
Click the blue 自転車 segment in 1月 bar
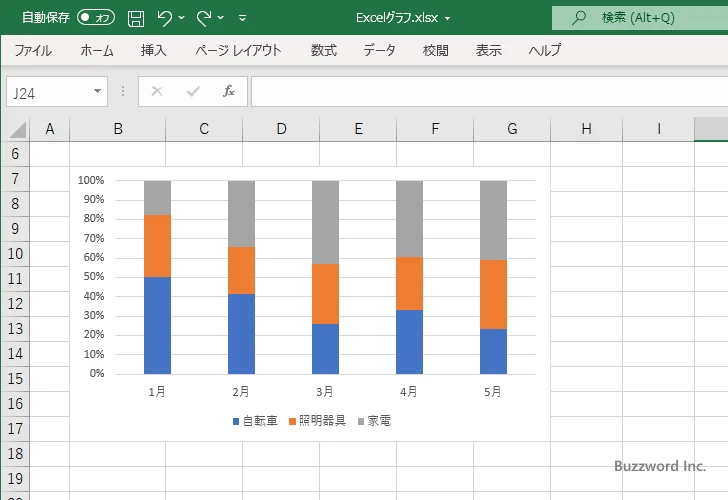[x=157, y=325]
